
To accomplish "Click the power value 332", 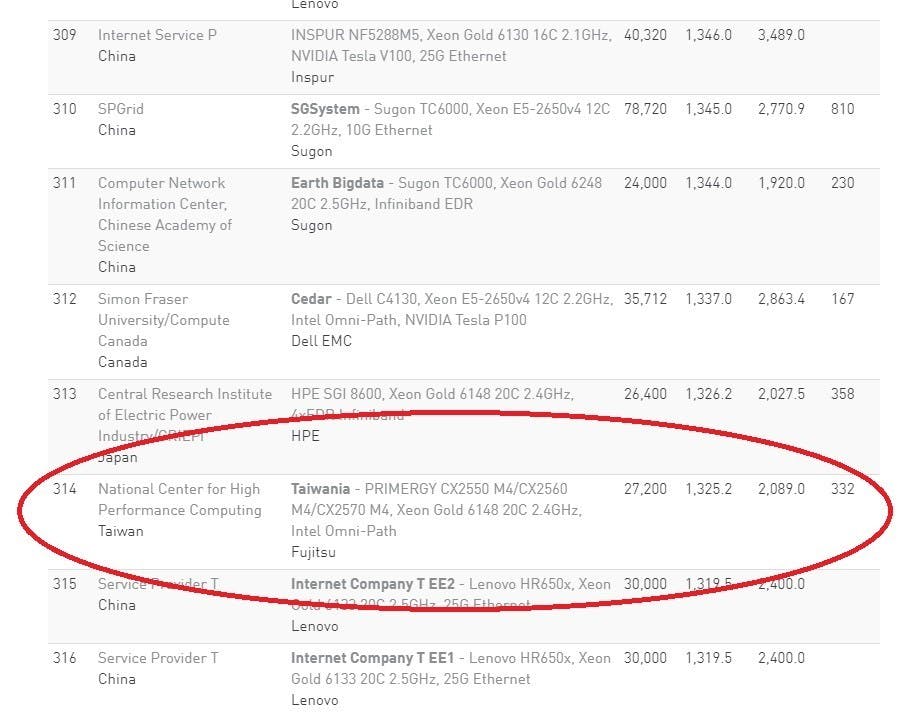I will click(x=842, y=489).
